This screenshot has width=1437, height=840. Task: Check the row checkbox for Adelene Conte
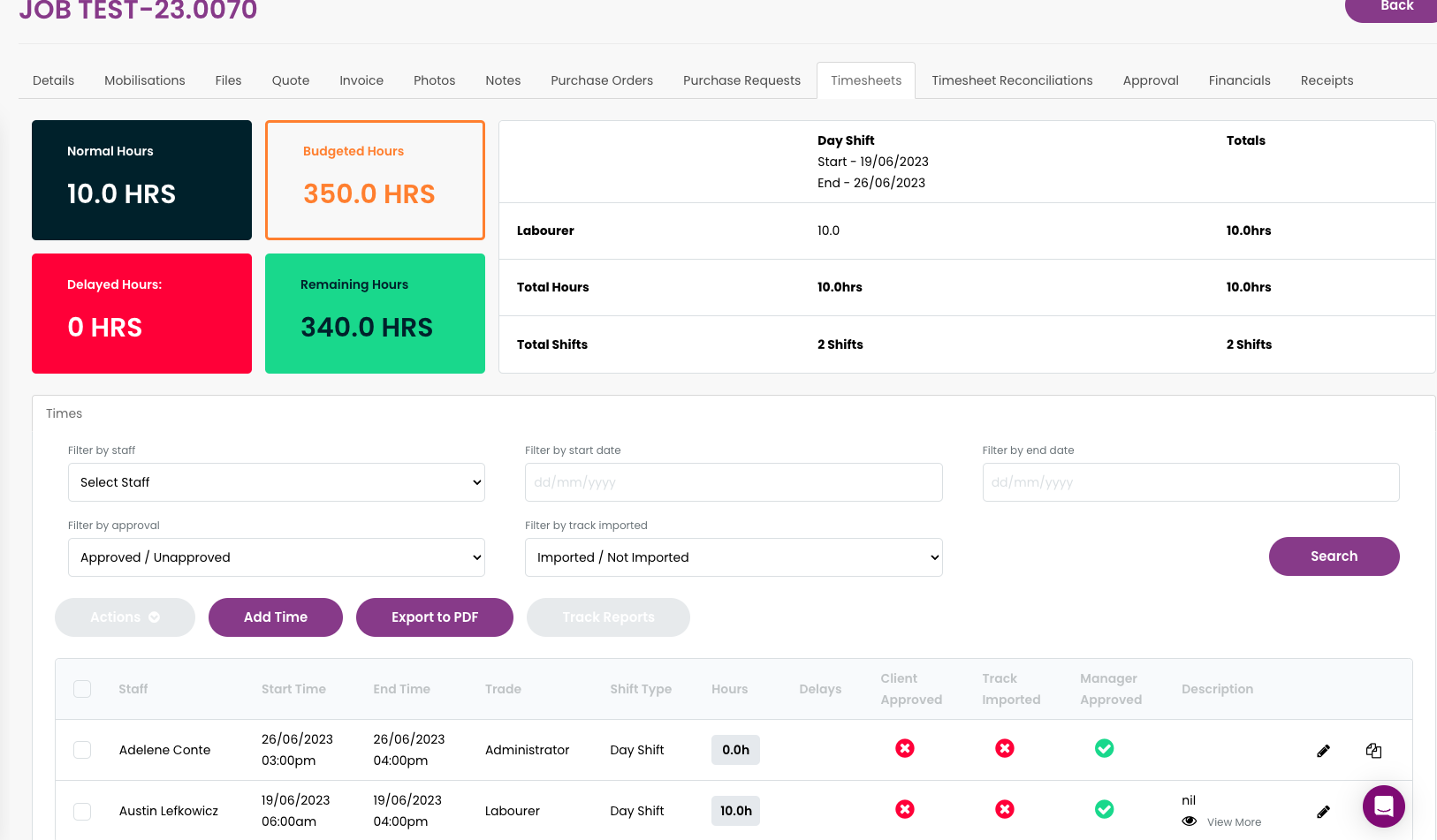(82, 749)
